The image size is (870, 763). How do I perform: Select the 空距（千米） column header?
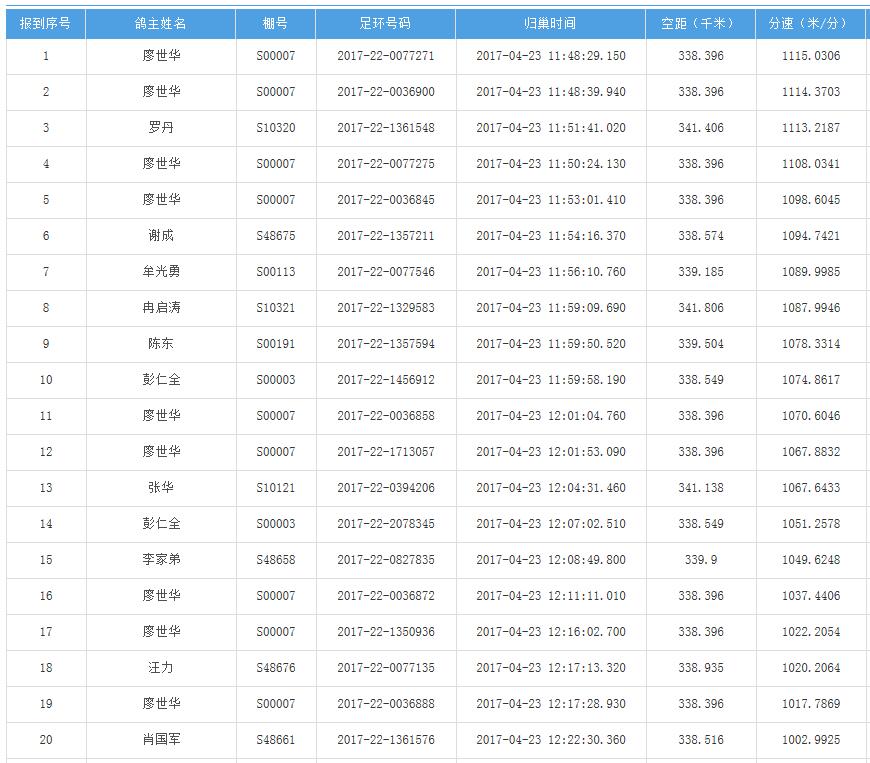700,23
